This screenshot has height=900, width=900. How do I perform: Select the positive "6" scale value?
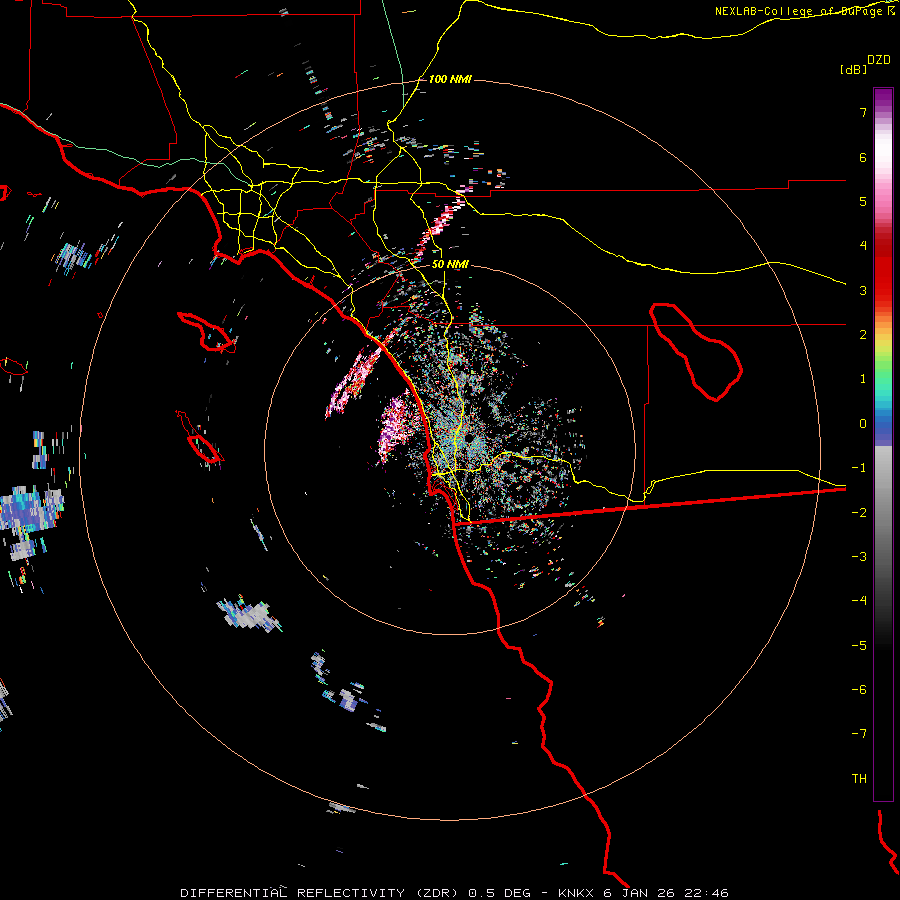tap(863, 157)
